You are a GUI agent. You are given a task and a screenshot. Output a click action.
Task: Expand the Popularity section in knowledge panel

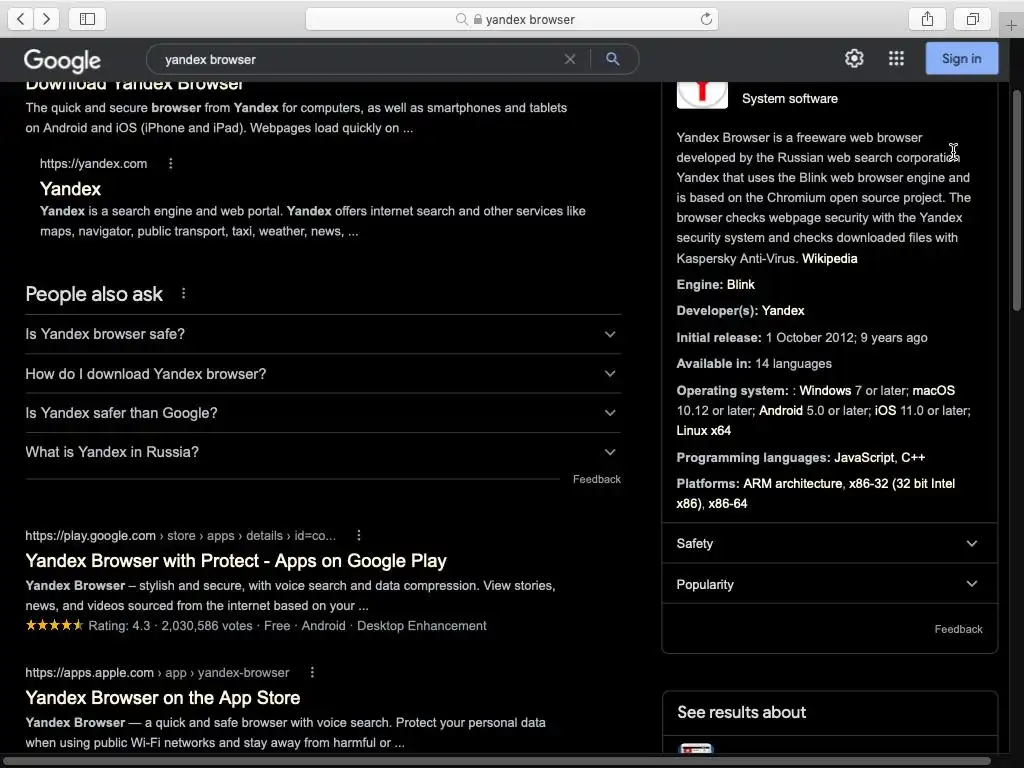pyautogui.click(x=829, y=584)
